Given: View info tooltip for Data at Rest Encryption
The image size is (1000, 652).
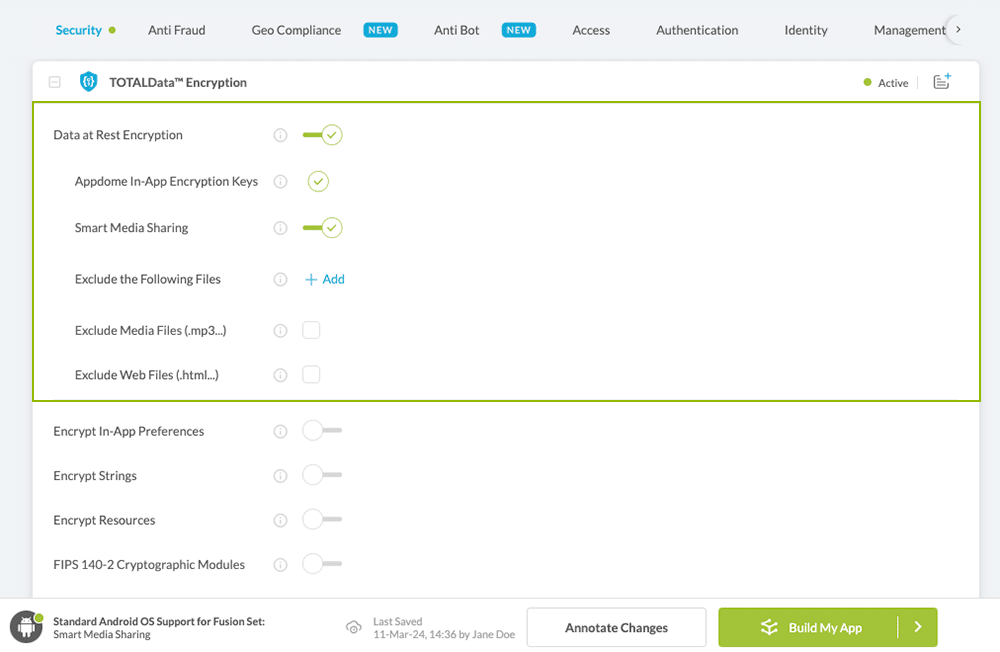Looking at the screenshot, I should click(280, 134).
